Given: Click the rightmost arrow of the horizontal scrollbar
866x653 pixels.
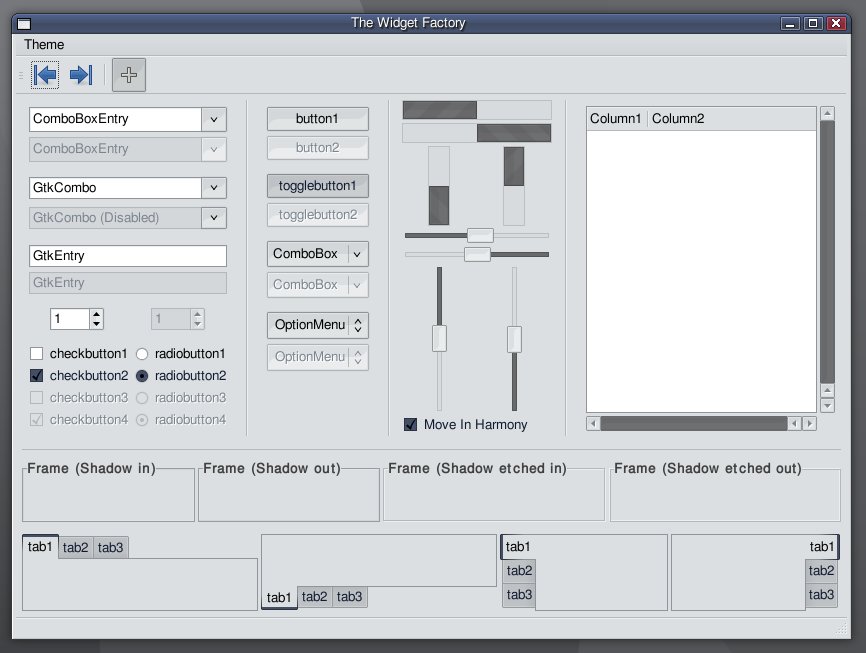Looking at the screenshot, I should point(810,424).
